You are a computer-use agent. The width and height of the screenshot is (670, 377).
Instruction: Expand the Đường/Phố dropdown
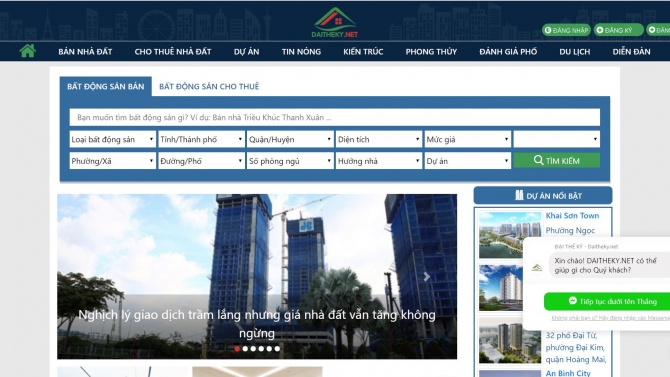pyautogui.click(x=201, y=161)
